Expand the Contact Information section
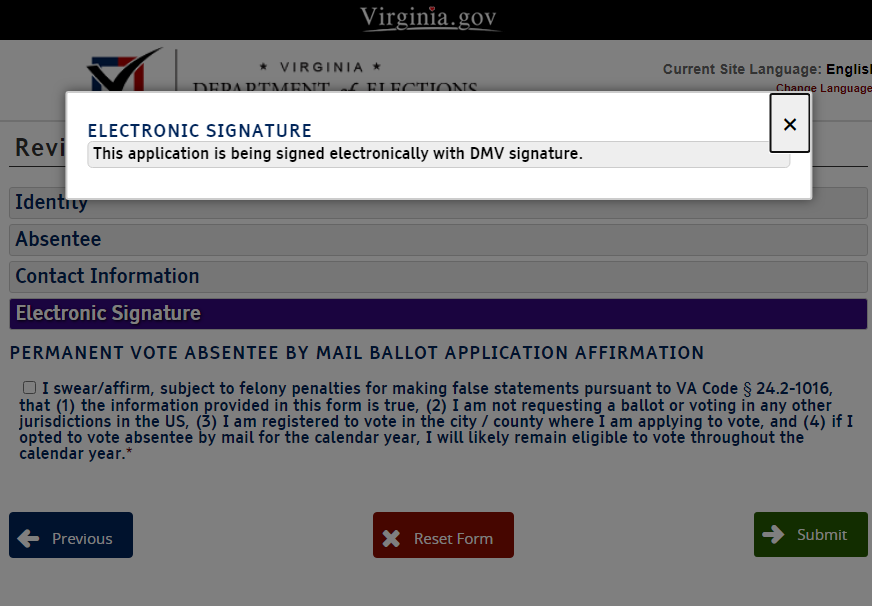The height and width of the screenshot is (606, 872). (x=438, y=277)
